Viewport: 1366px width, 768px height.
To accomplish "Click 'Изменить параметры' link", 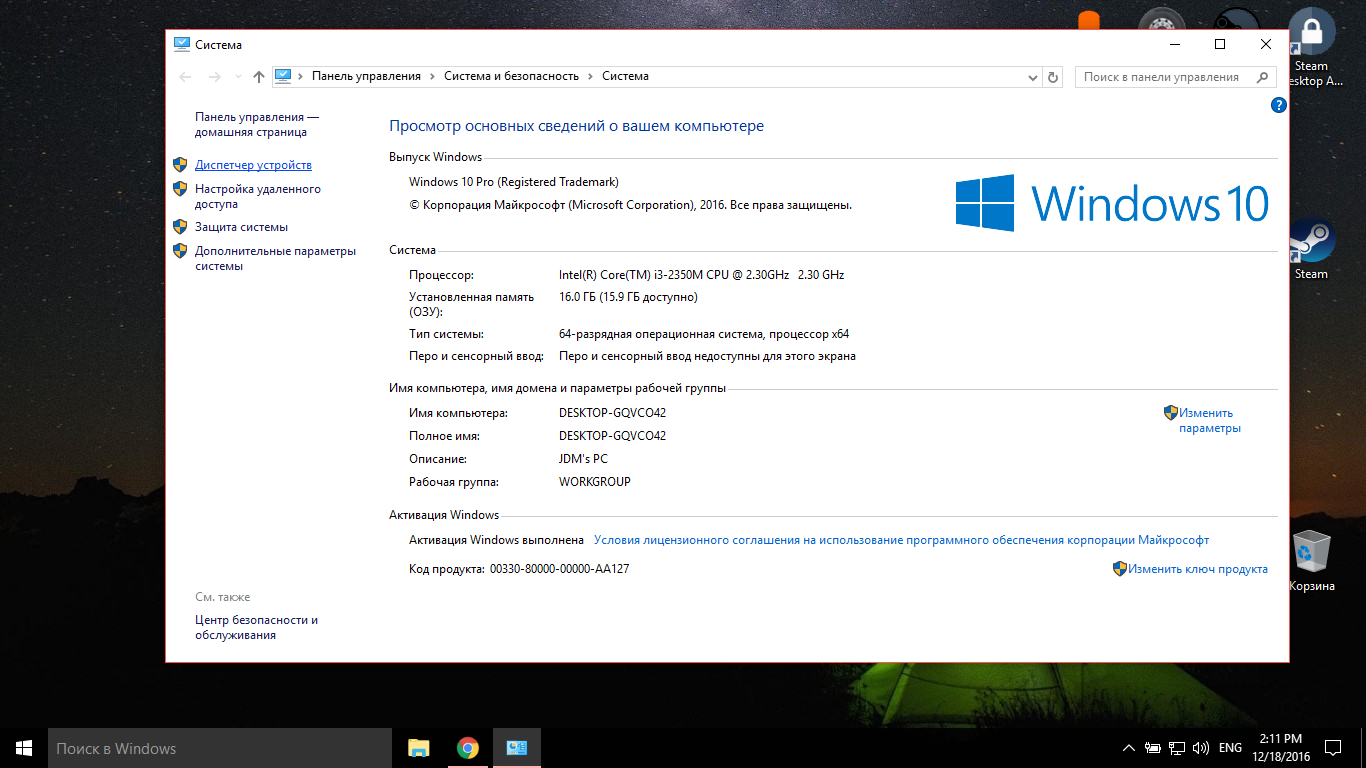I will (x=1209, y=420).
